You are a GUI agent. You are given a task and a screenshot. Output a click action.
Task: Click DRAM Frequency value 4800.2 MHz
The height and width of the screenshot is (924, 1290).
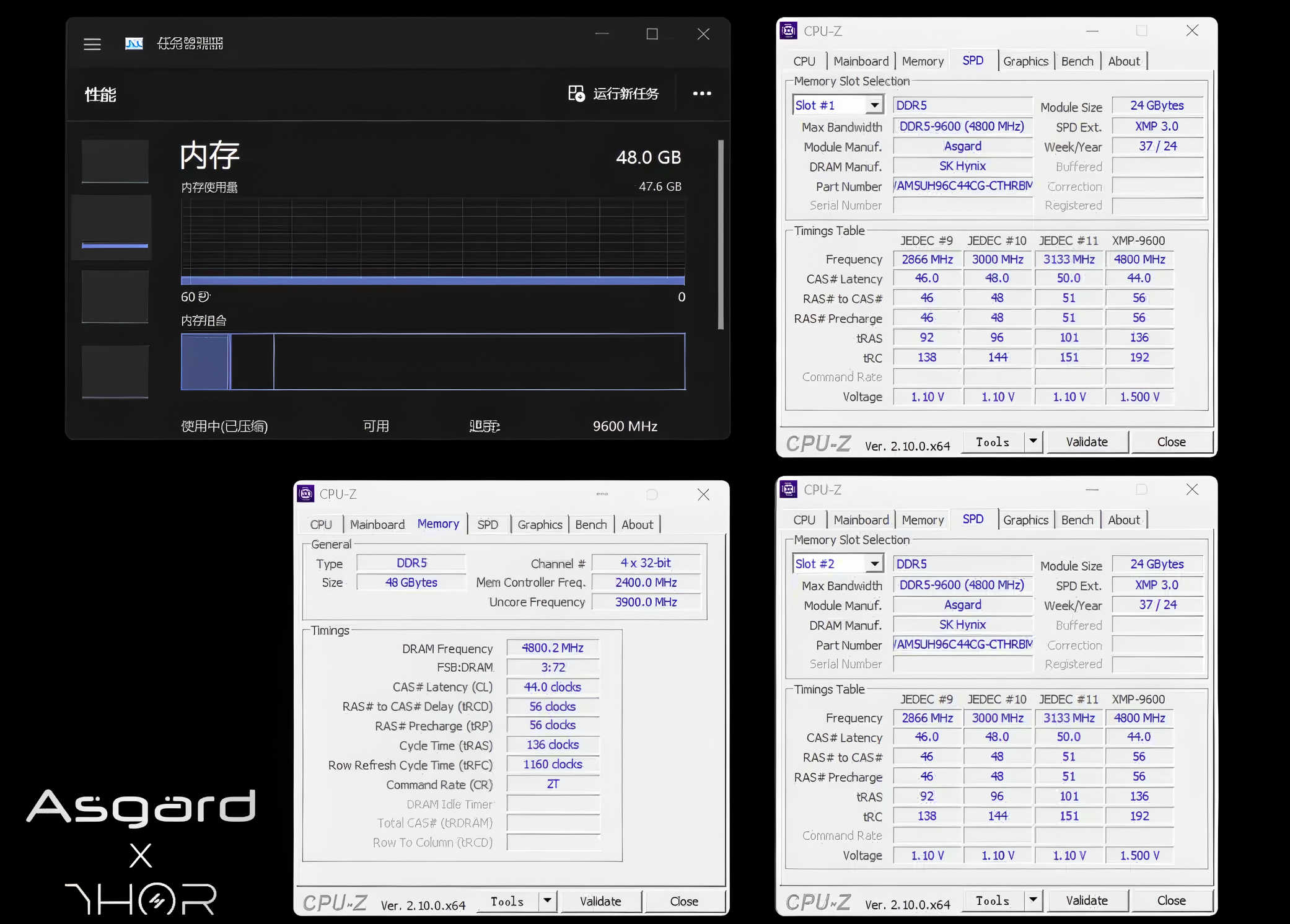click(x=553, y=648)
